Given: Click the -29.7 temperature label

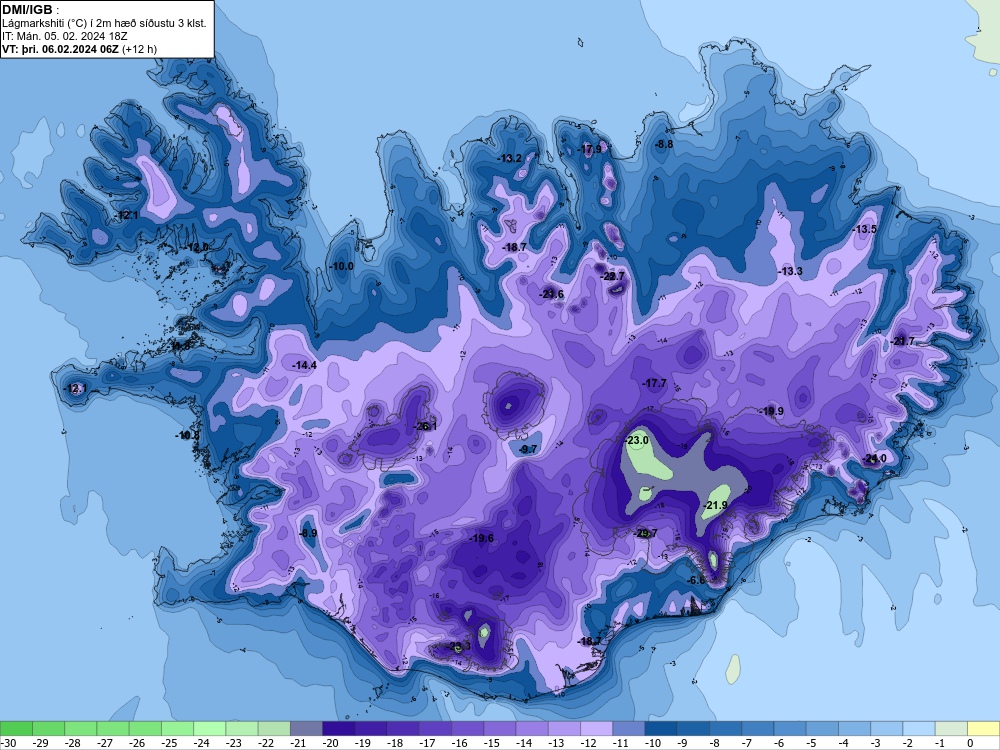Looking at the screenshot, I should 645,533.
